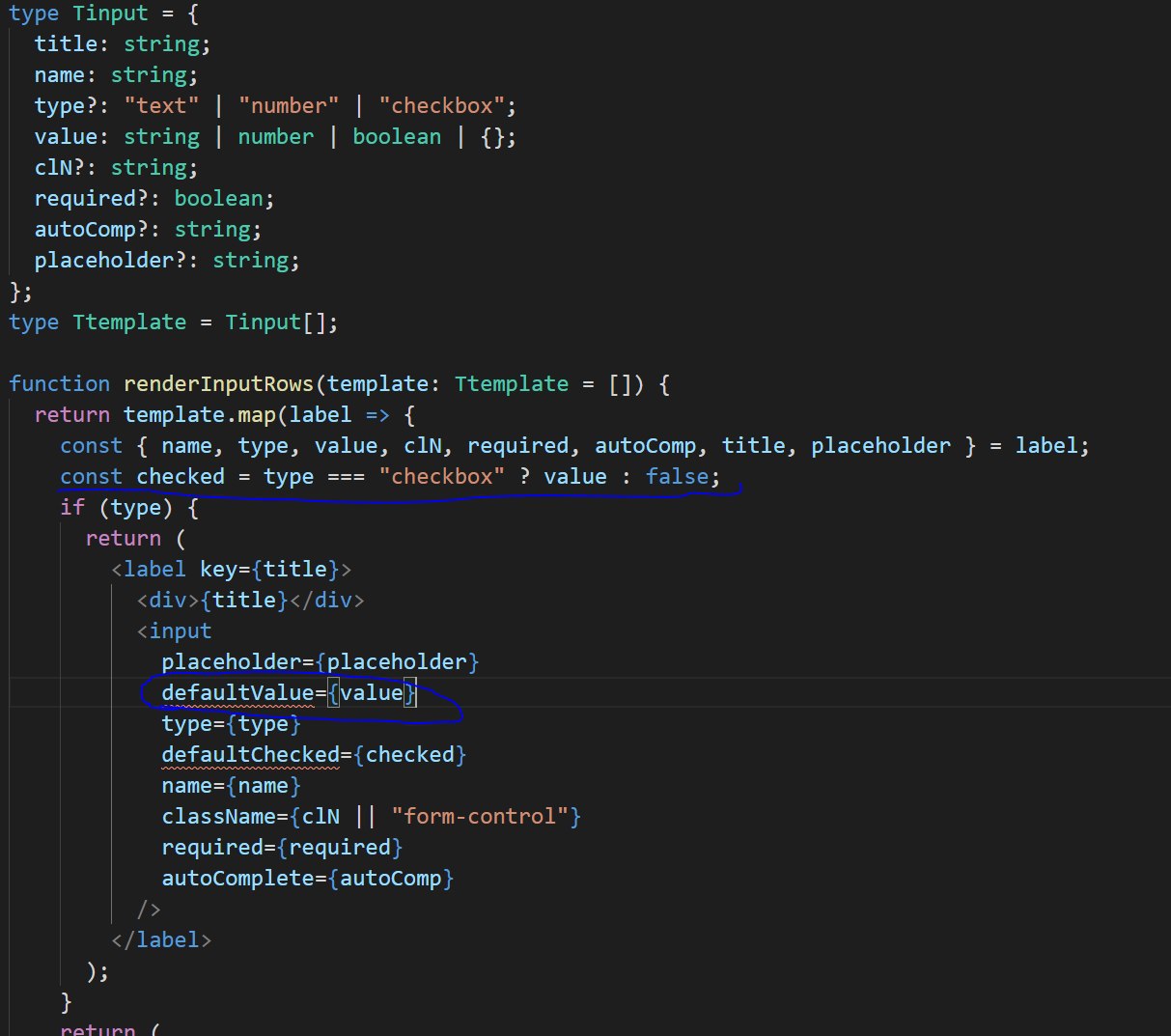Click the 'name: string;' property line

pyautogui.click(x=116, y=75)
